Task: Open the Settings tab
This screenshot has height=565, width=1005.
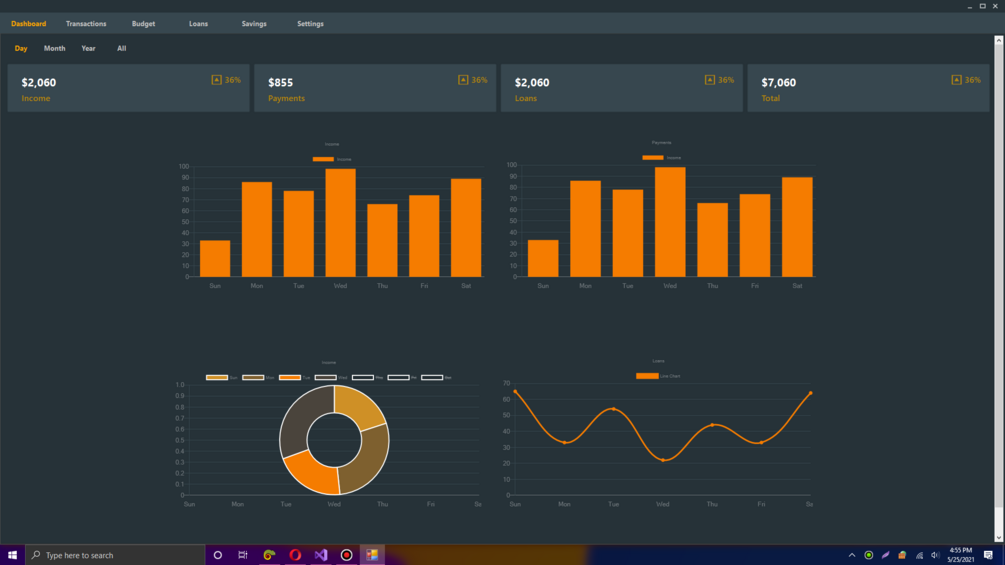Action: point(310,24)
